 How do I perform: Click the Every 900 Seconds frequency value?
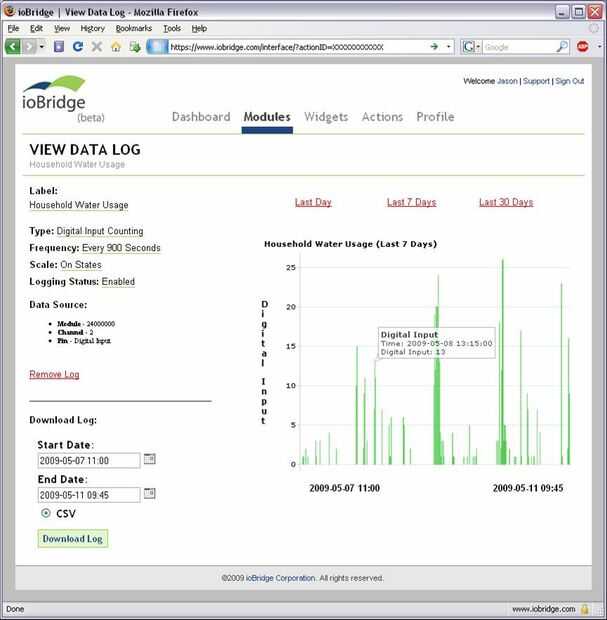click(x=121, y=248)
